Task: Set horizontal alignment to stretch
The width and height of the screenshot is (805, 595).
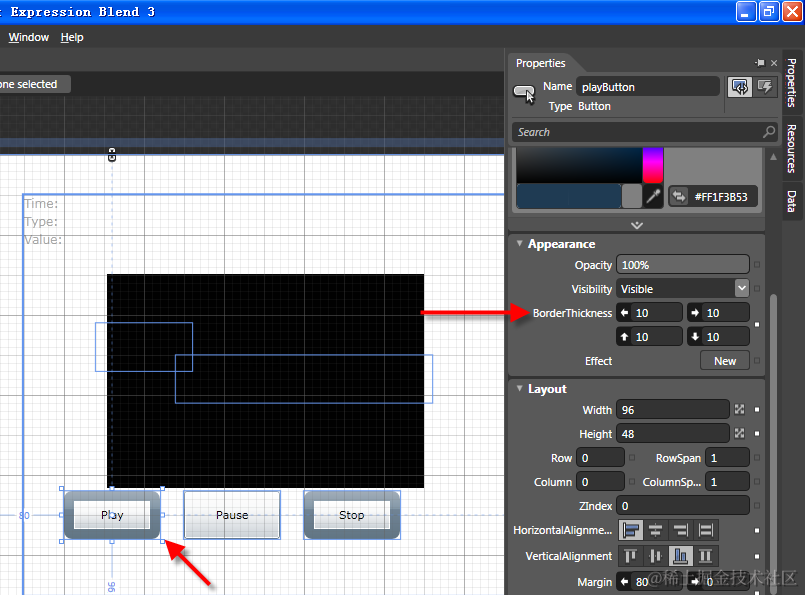Action: point(706,530)
